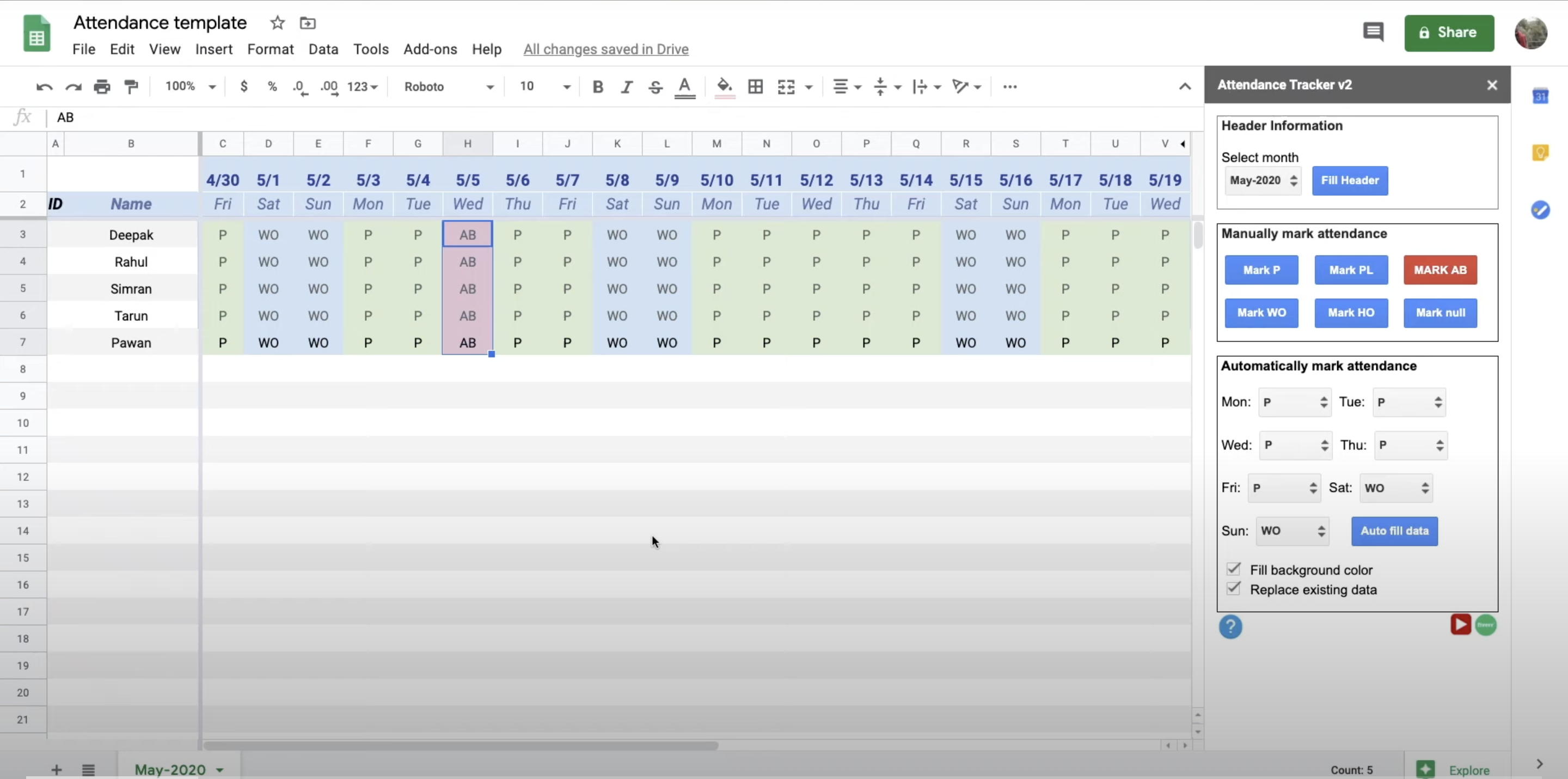Expand the Roboto font dropdown

tap(449, 87)
